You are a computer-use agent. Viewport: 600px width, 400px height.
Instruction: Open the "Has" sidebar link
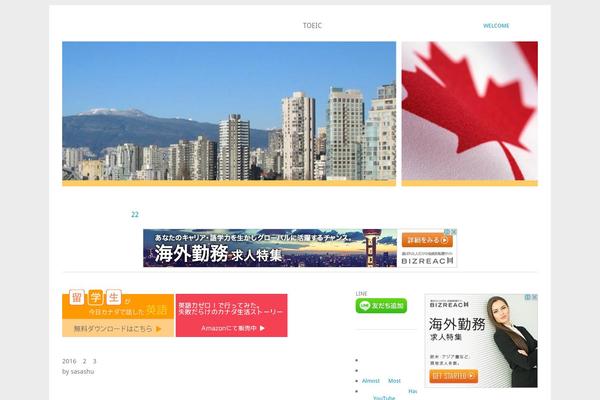(x=412, y=391)
